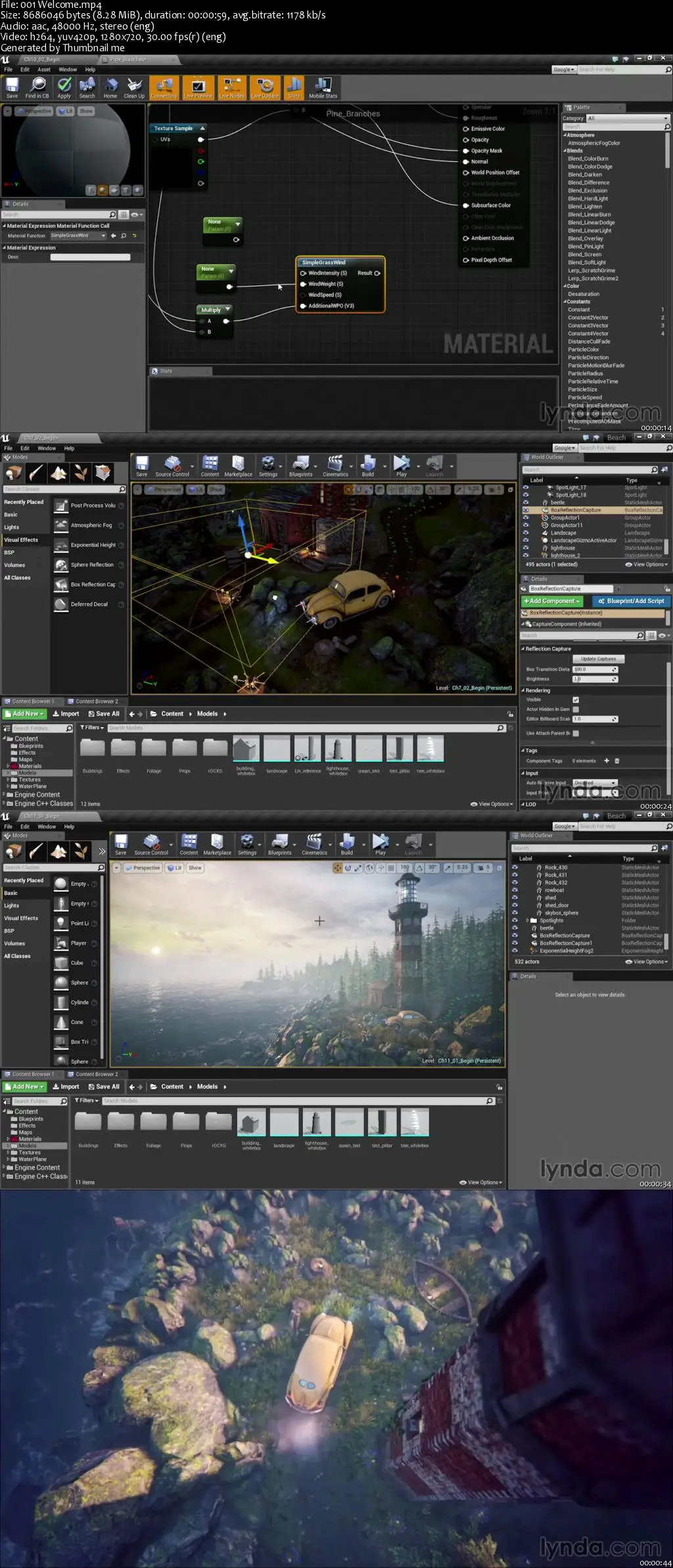Open Mobile Stats in the Material editor
673x1568 pixels.
pyautogui.click(x=323, y=87)
